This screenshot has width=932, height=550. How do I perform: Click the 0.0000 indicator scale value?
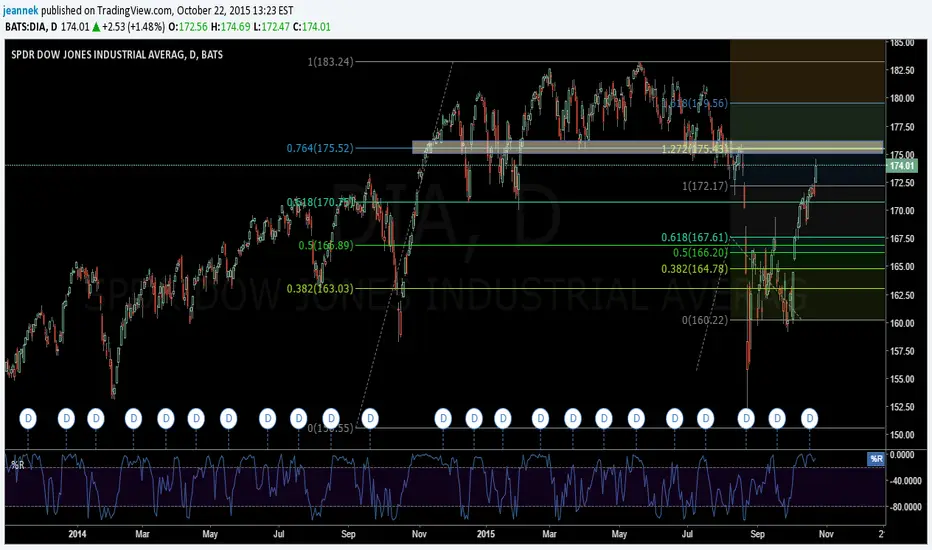(x=903, y=455)
